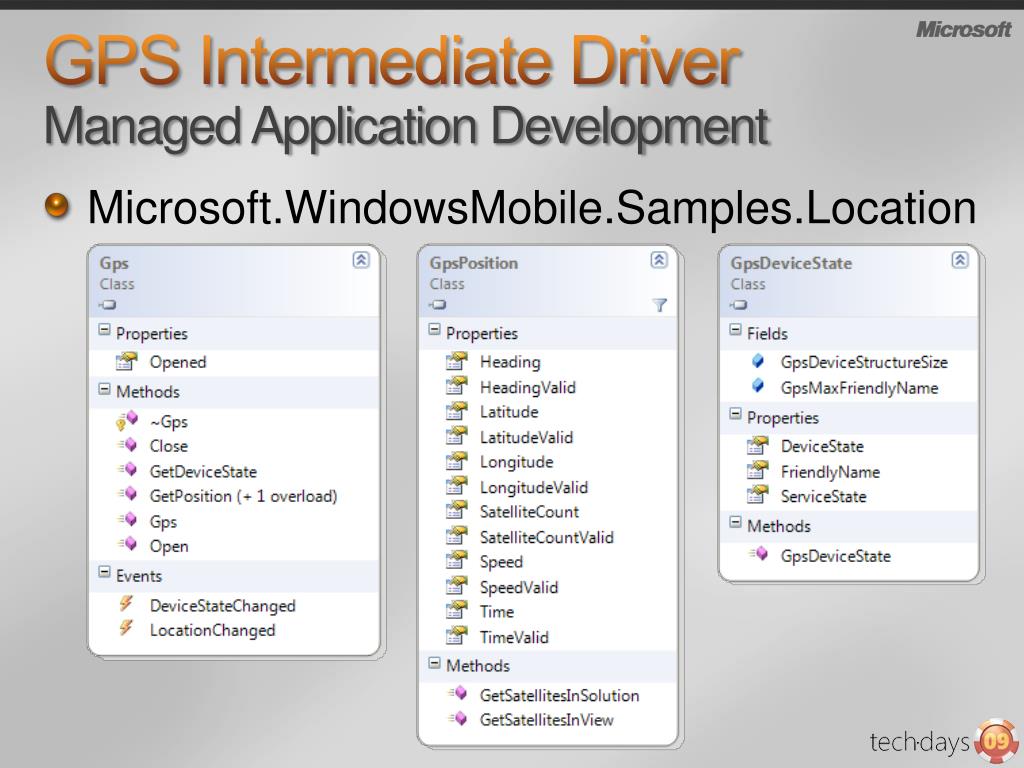Select the GpsDeviceState class title in header
The width and height of the screenshot is (1024, 768).
pyautogui.click(x=791, y=263)
